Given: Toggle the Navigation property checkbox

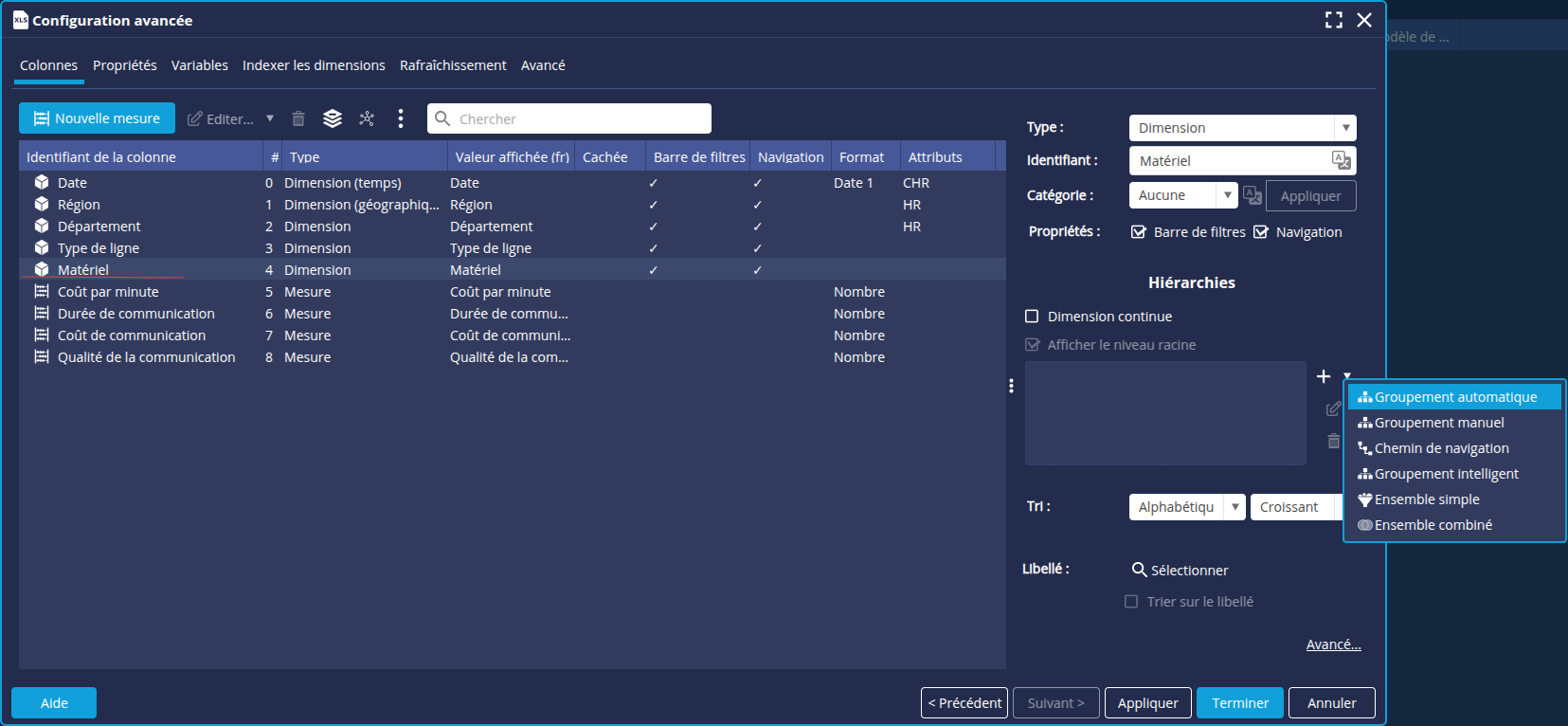Looking at the screenshot, I should tap(1261, 232).
